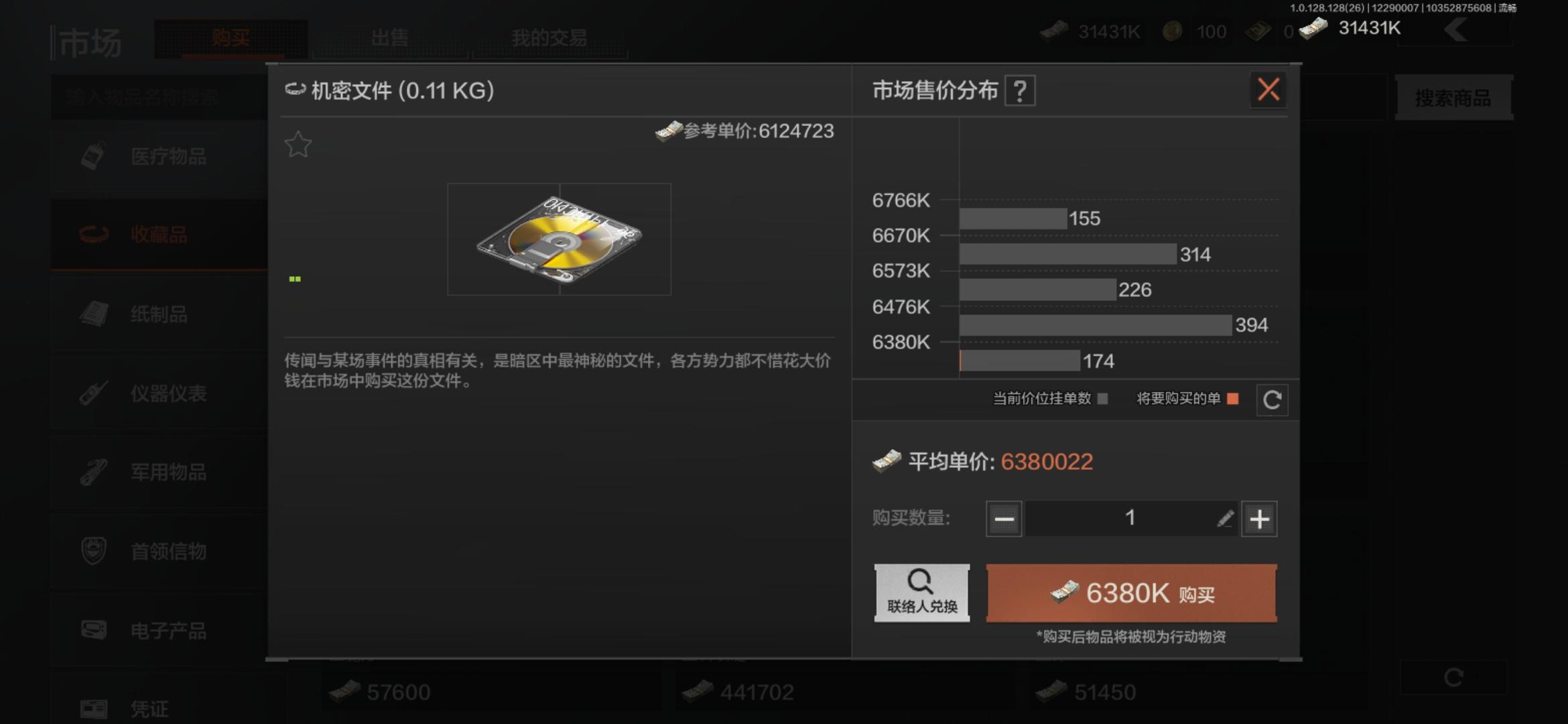Select the 6380K price bar with 174 listings
The width and height of the screenshot is (1568, 724).
1020,361
